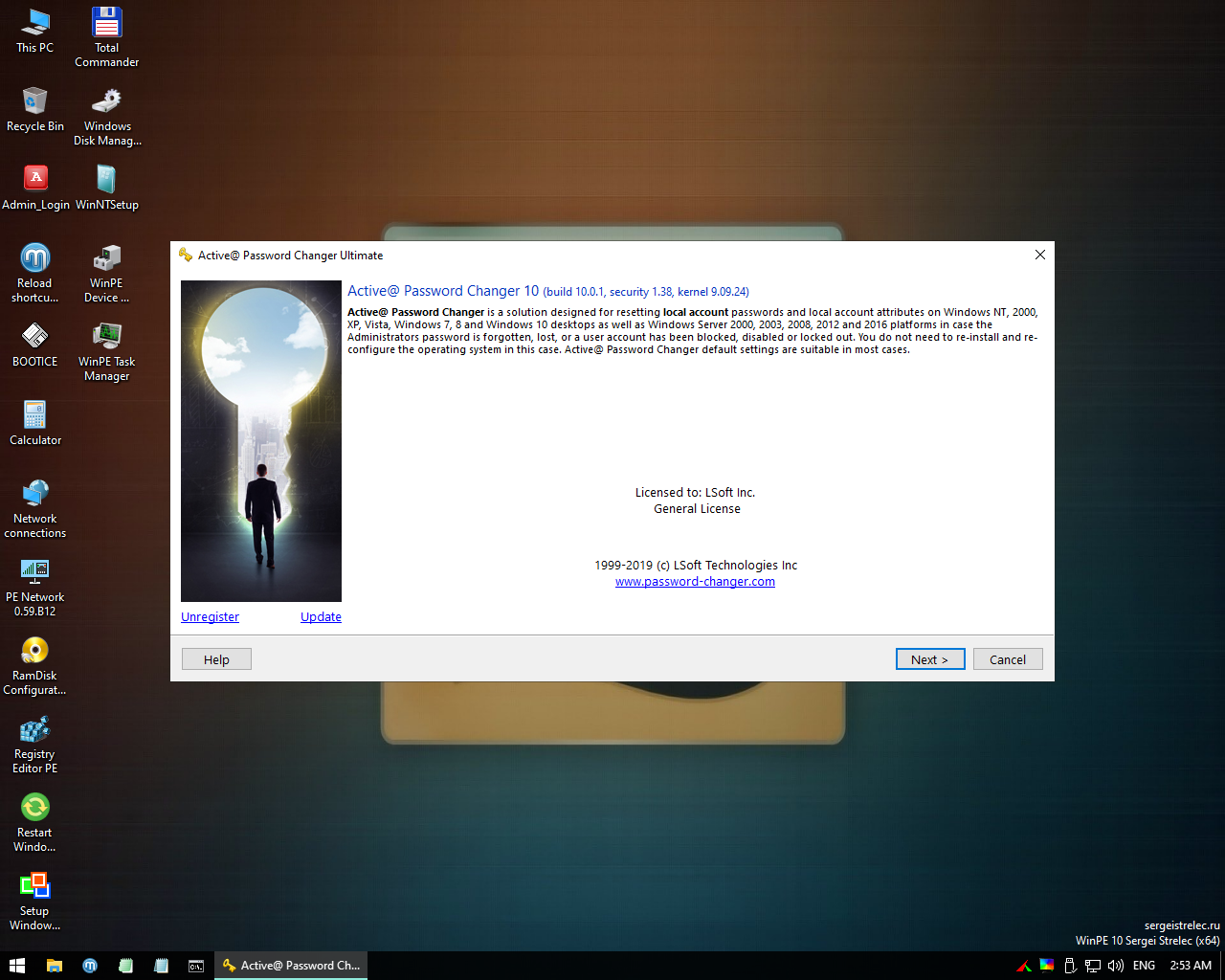The height and width of the screenshot is (980, 1225).
Task: Launch Command Prompt from taskbar
Action: (196, 966)
